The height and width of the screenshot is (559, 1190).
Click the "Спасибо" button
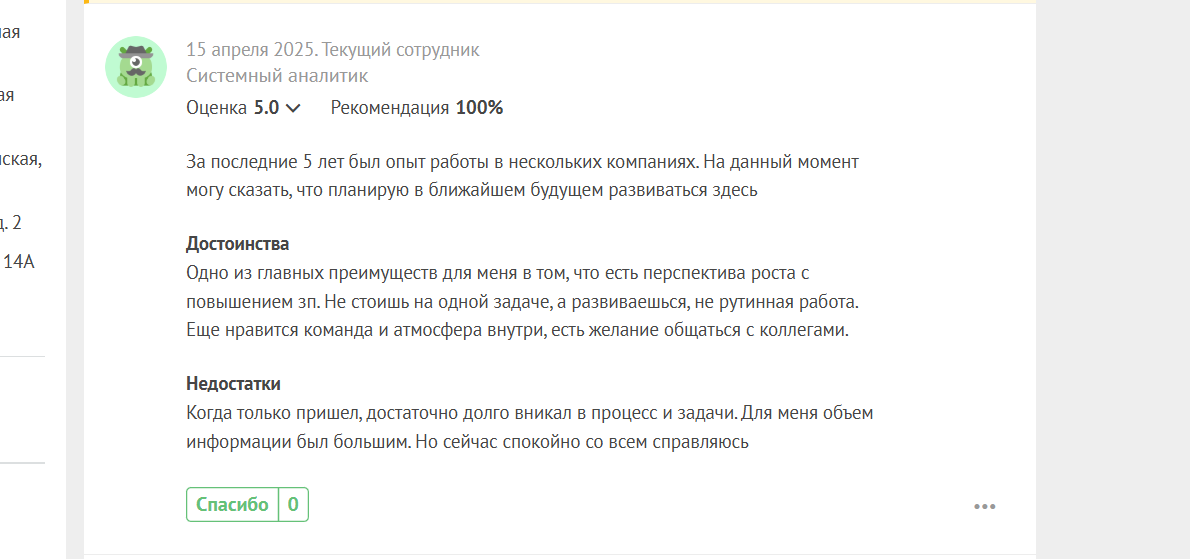(x=232, y=504)
